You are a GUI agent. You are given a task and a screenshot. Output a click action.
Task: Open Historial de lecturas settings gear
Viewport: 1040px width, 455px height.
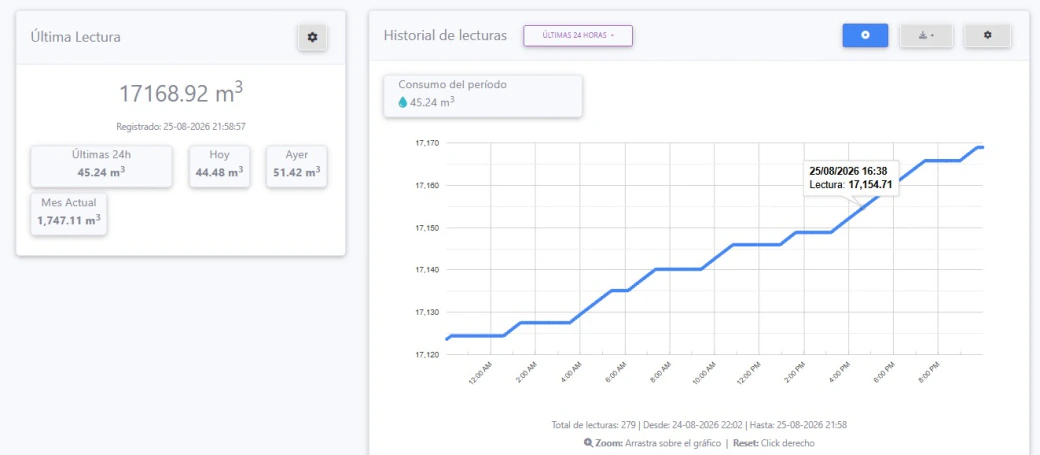coord(987,36)
